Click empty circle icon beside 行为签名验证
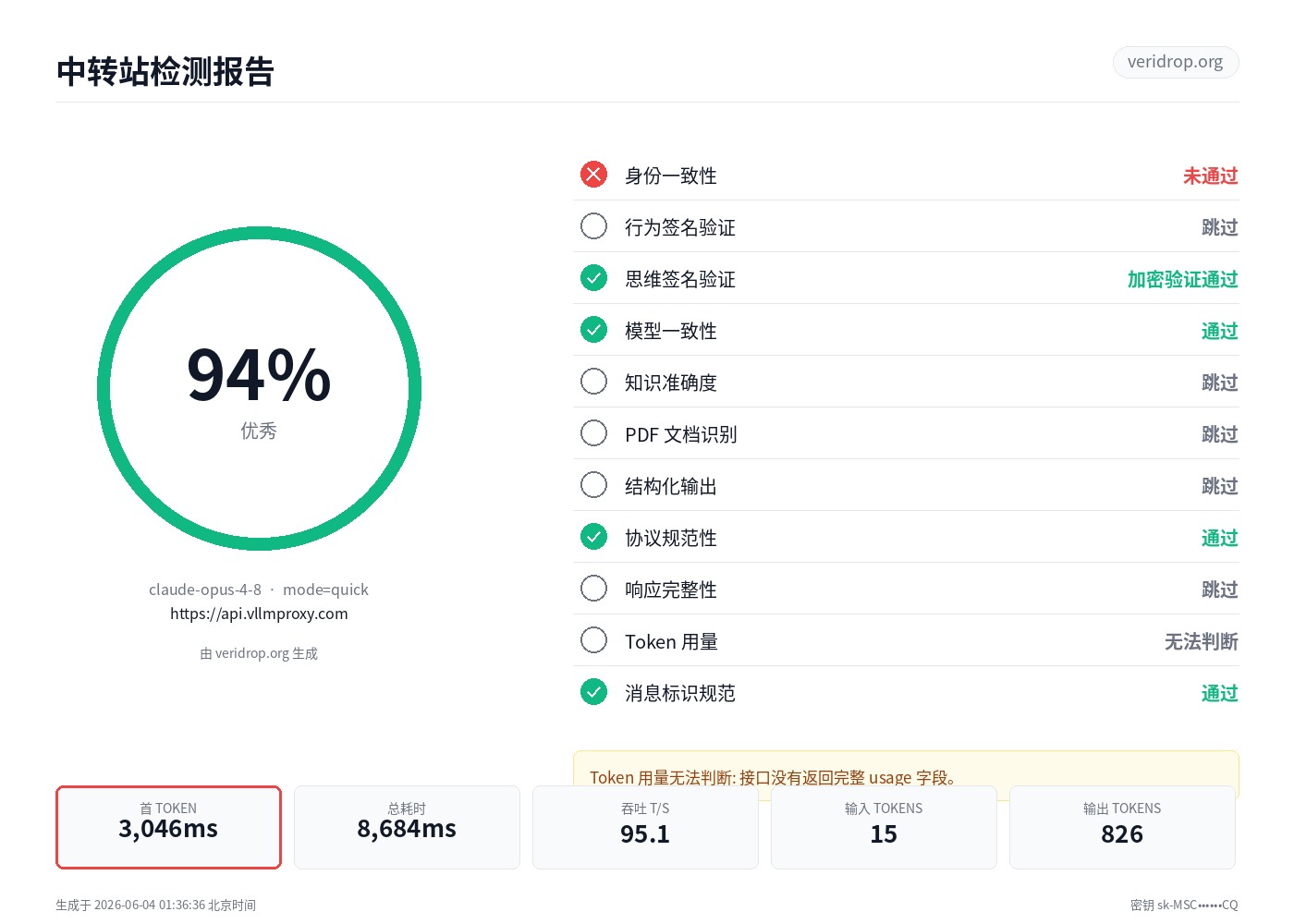Screen dimensions: 1294x924 [x=593, y=226]
